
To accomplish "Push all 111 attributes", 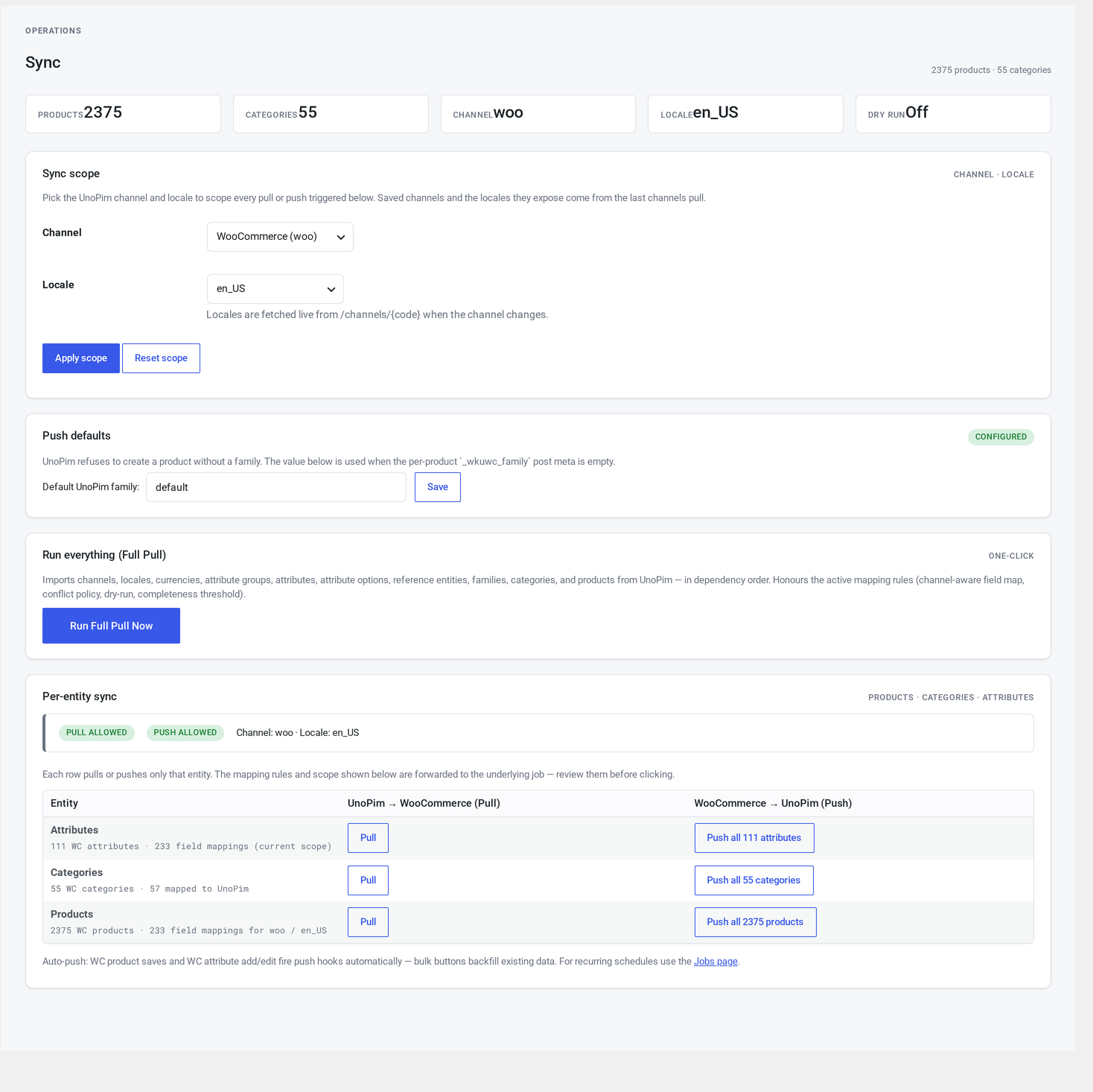I will coord(754,838).
